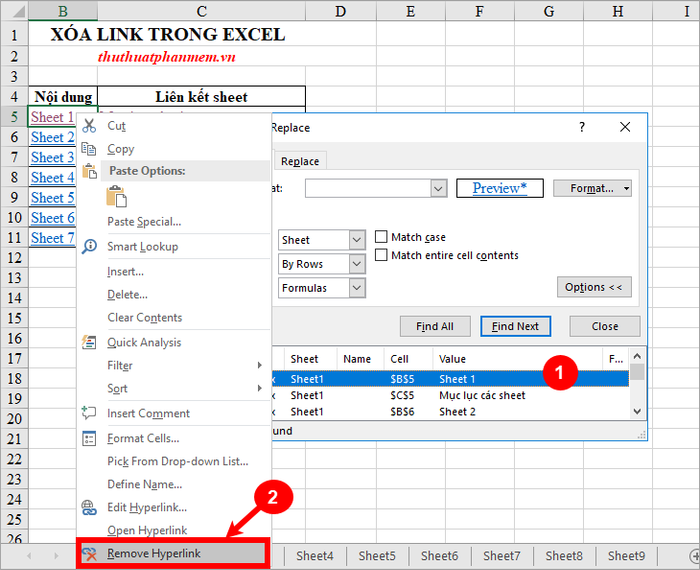Close the Find and Replace dialog via X
The image size is (700, 570).
(x=625, y=127)
